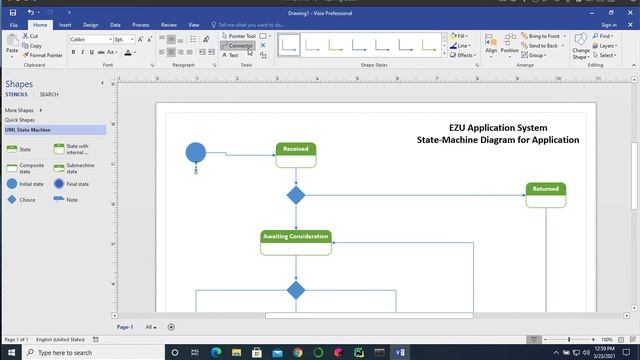Toggle Underline formatting
The height and width of the screenshot is (360, 640).
(91, 52)
